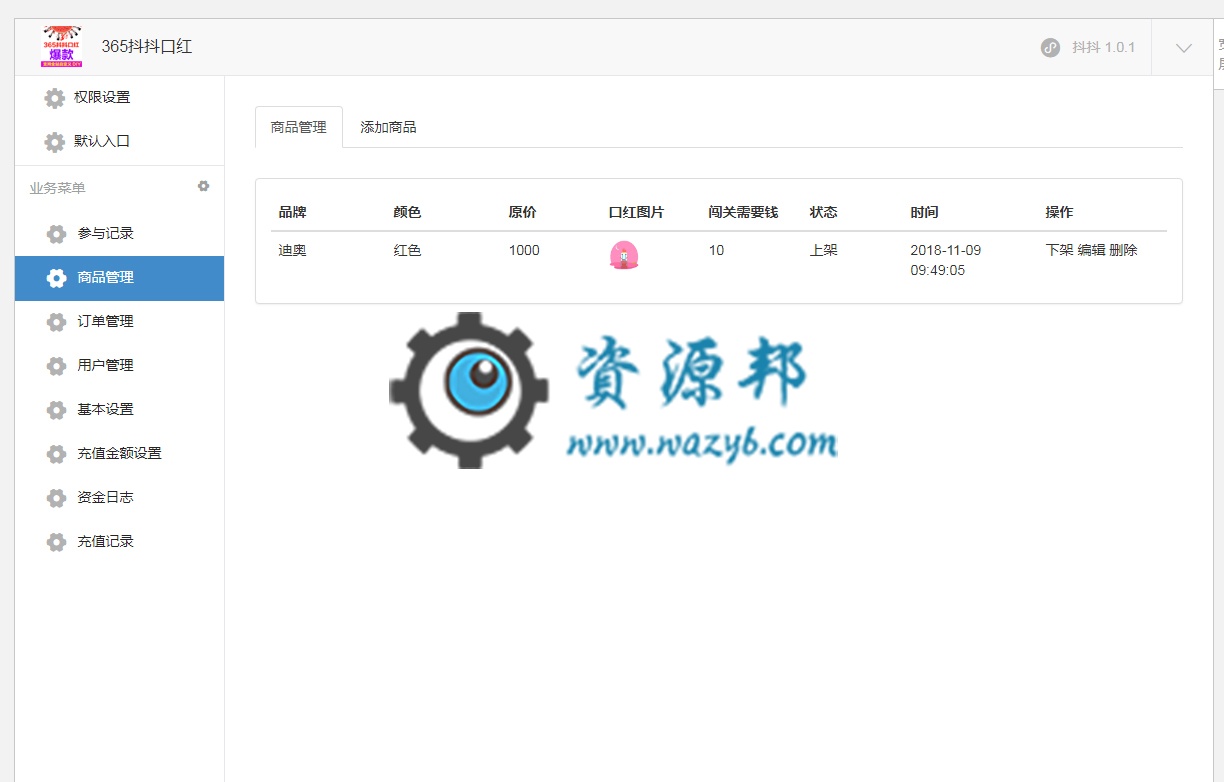Expand the top-right chevron dropdown
Image resolution: width=1224 pixels, height=782 pixels.
[x=1184, y=47]
